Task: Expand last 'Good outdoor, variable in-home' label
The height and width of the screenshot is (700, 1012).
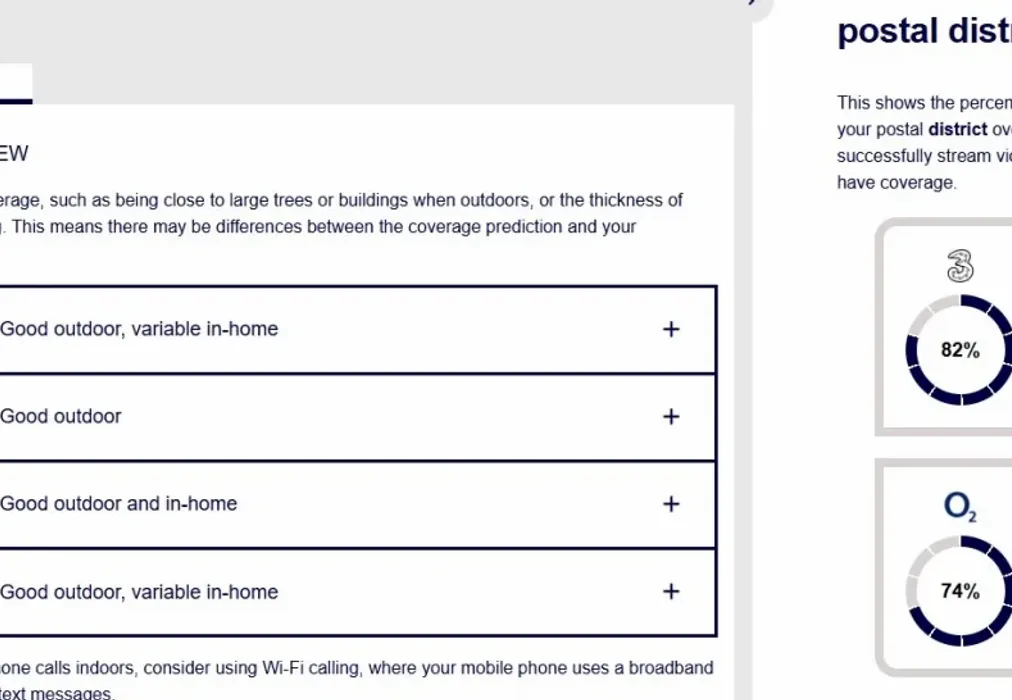Action: (139, 592)
